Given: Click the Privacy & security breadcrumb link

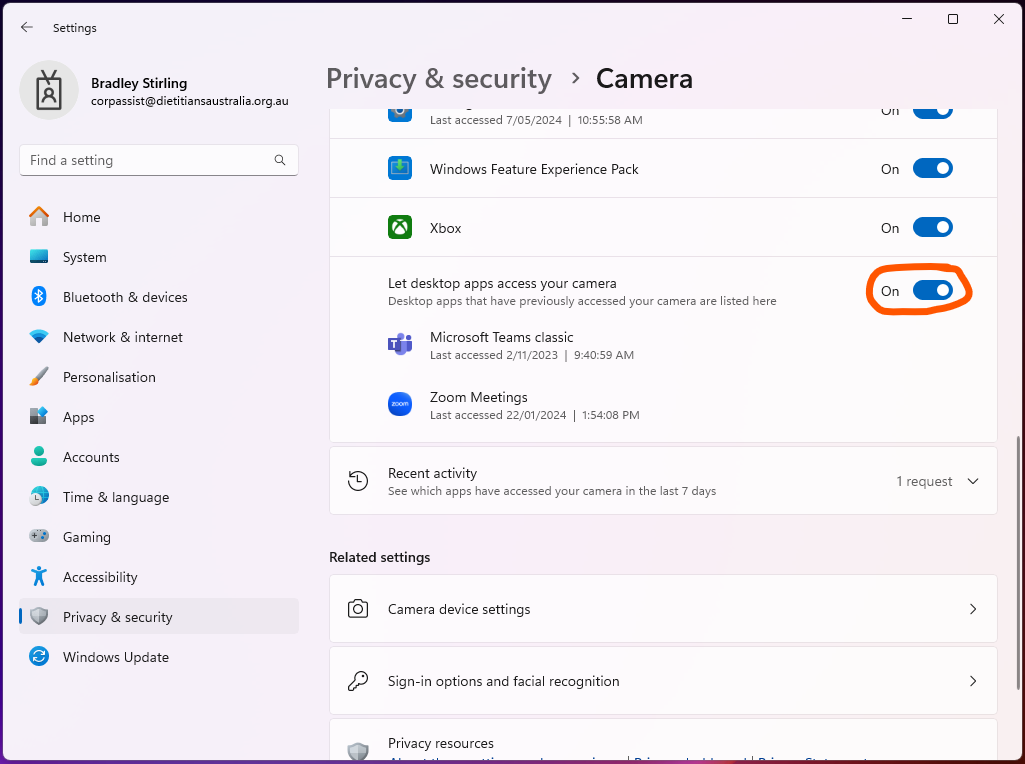Looking at the screenshot, I should point(438,78).
